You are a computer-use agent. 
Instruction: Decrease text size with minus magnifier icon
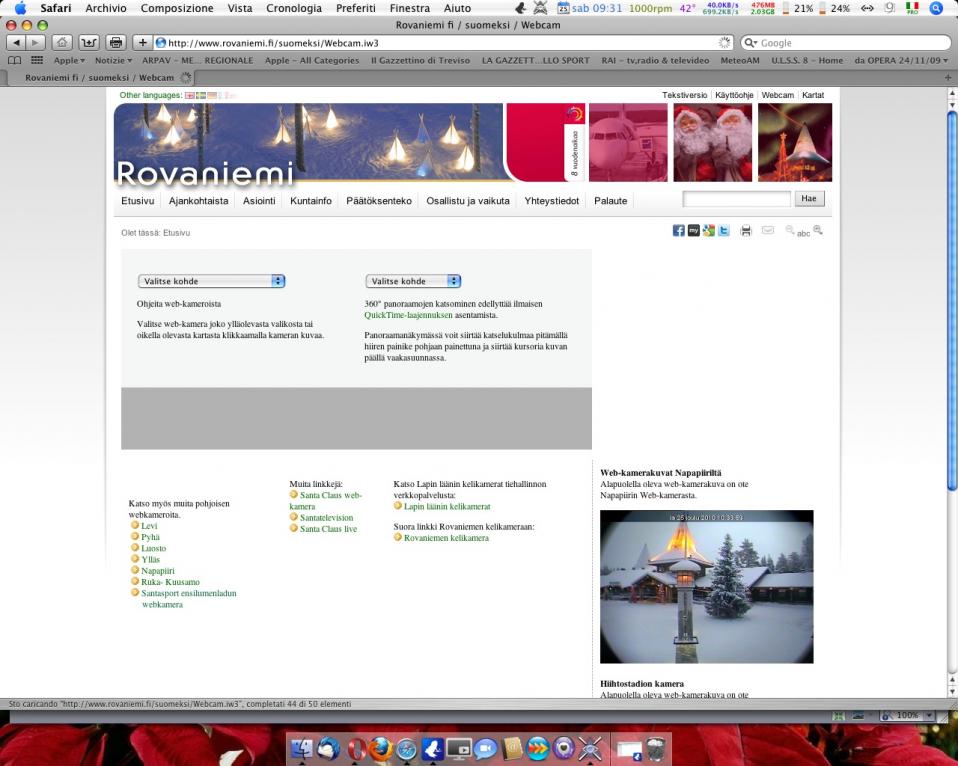[790, 230]
